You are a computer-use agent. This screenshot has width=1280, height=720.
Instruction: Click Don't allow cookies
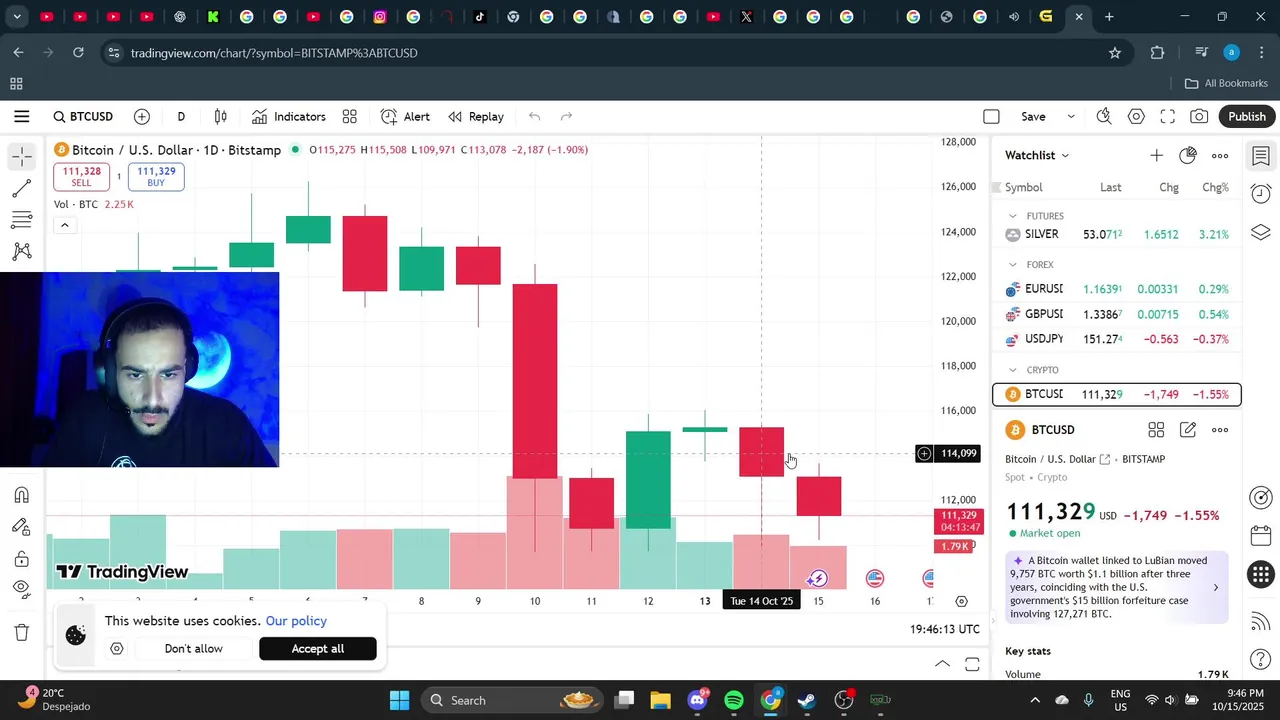194,649
